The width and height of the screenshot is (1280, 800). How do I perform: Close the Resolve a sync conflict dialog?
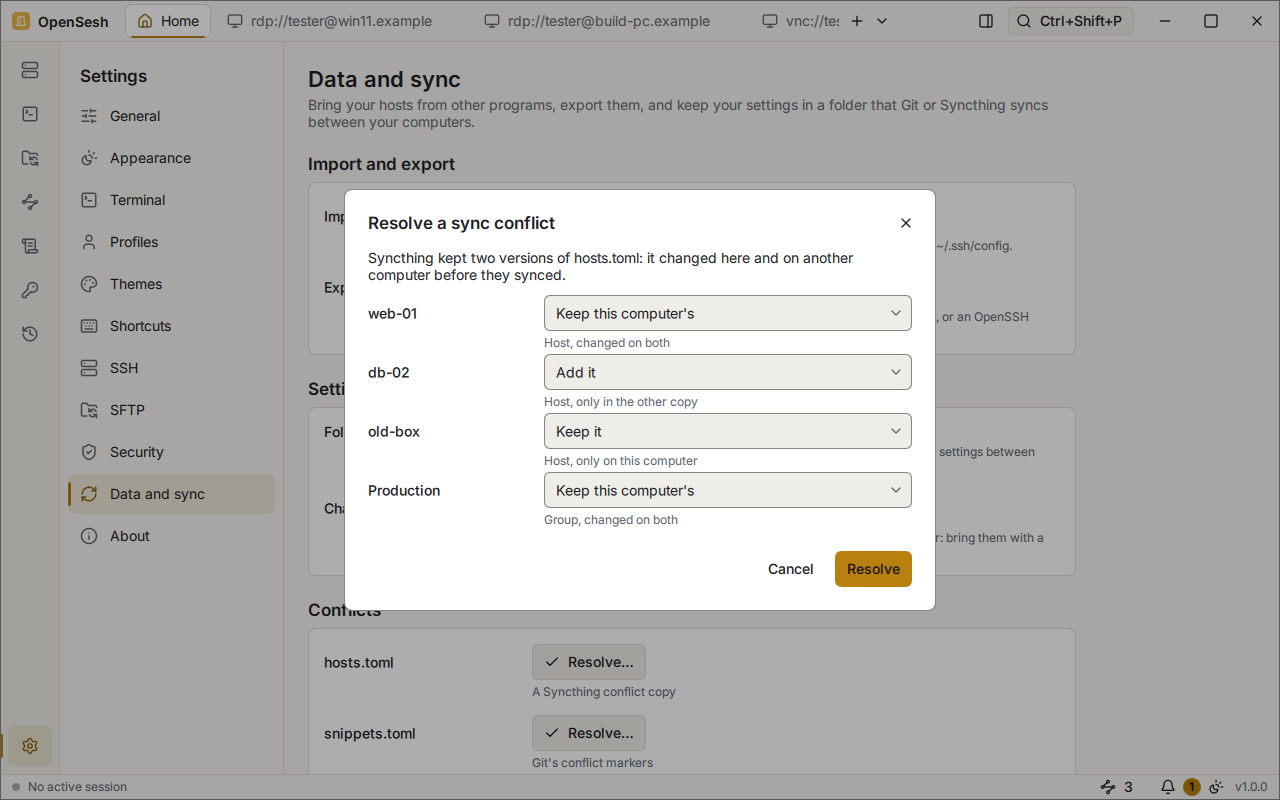[x=906, y=223]
